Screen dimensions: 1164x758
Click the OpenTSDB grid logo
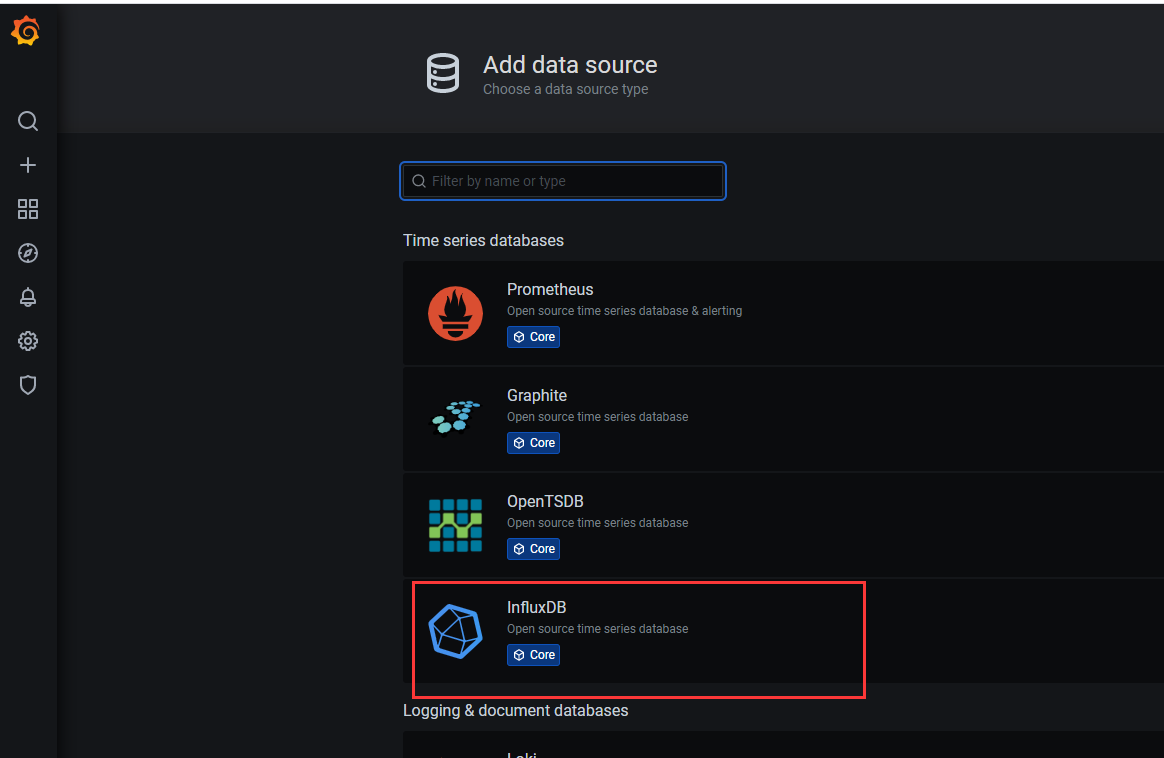455,526
